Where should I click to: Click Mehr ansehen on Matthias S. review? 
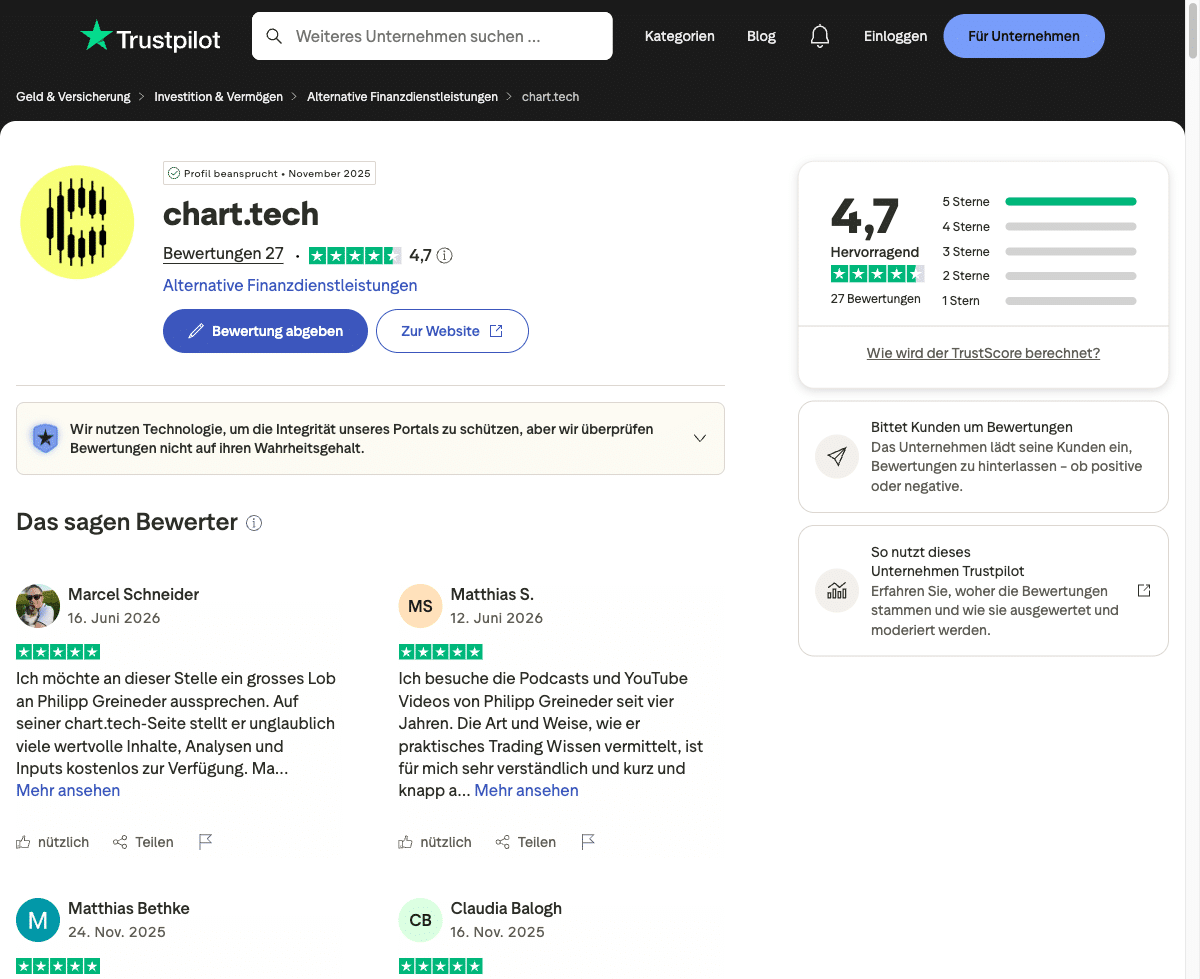pyautogui.click(x=526, y=790)
